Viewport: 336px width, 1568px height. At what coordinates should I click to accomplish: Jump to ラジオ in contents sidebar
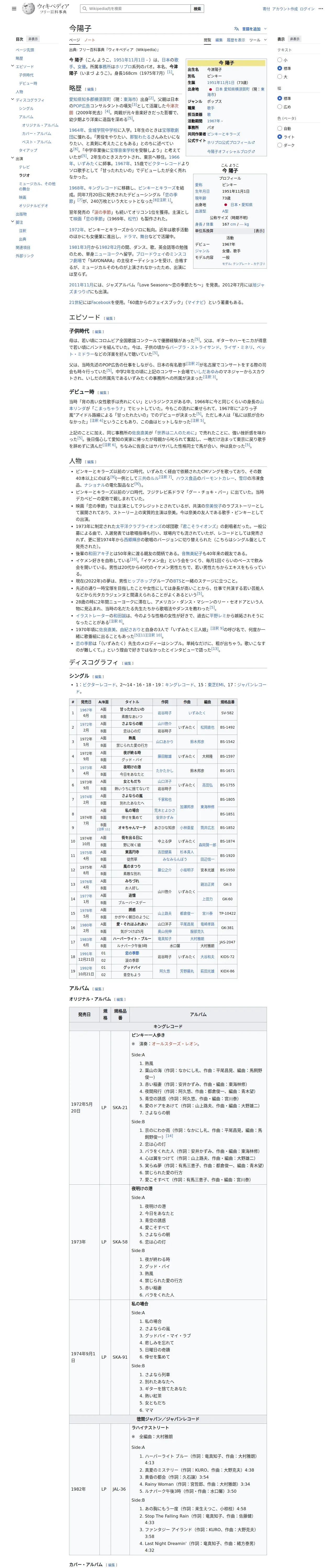(x=24, y=175)
